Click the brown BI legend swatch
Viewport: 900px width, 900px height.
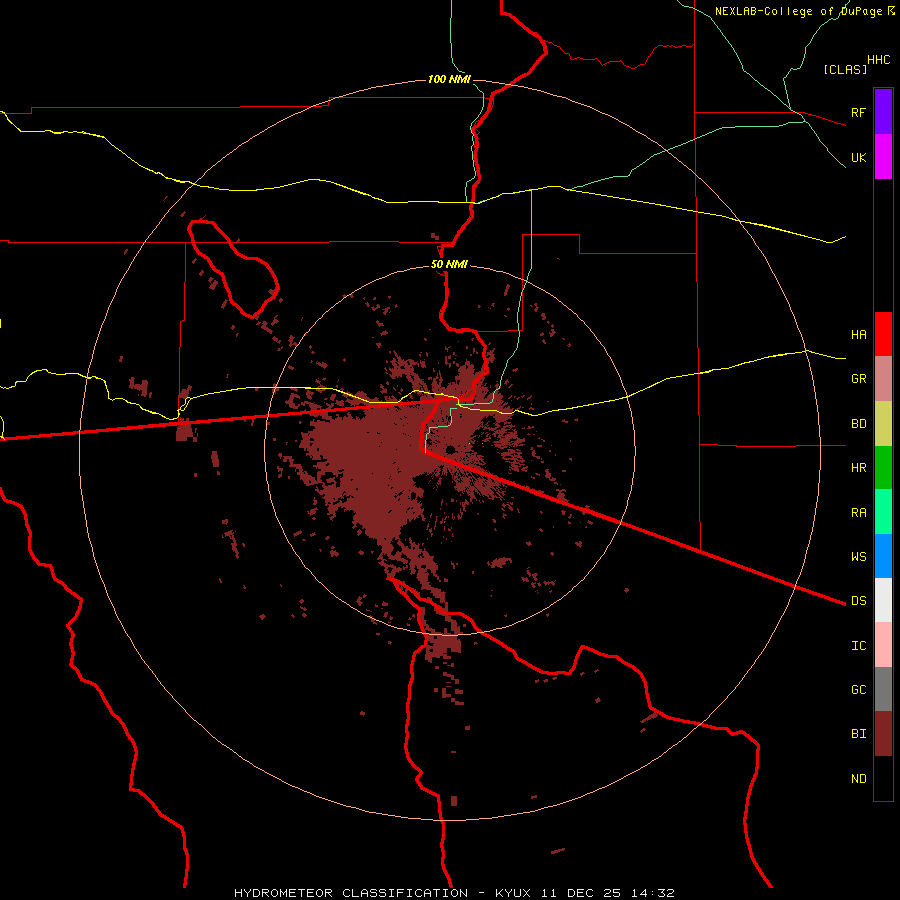[x=883, y=734]
